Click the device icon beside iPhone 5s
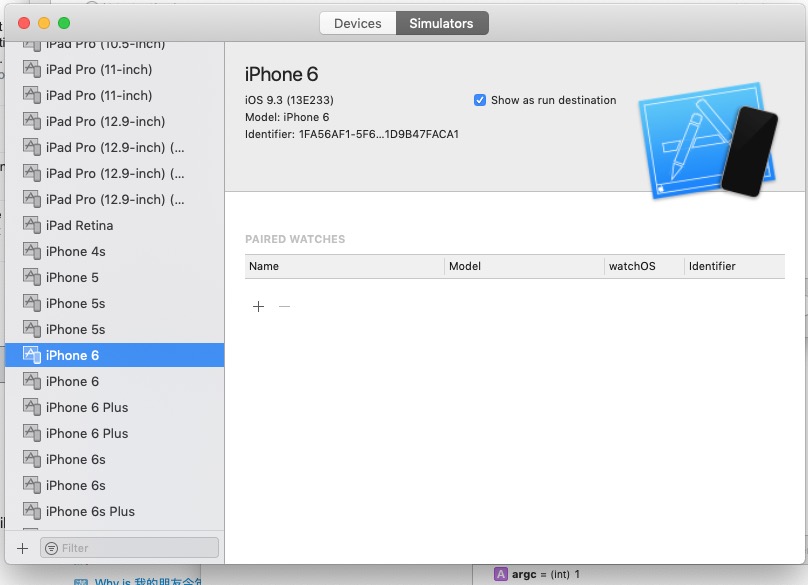This screenshot has height=585, width=808. tap(31, 303)
